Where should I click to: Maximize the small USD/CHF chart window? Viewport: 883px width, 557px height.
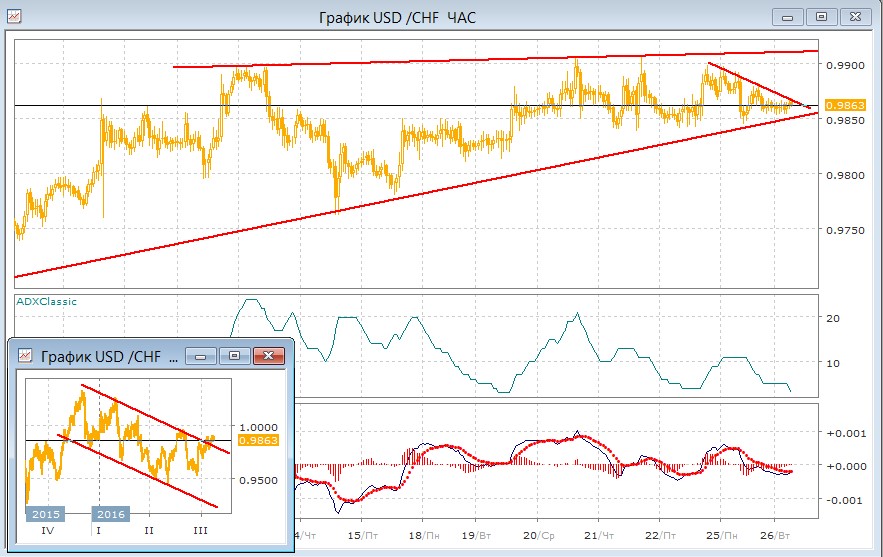coord(235,356)
